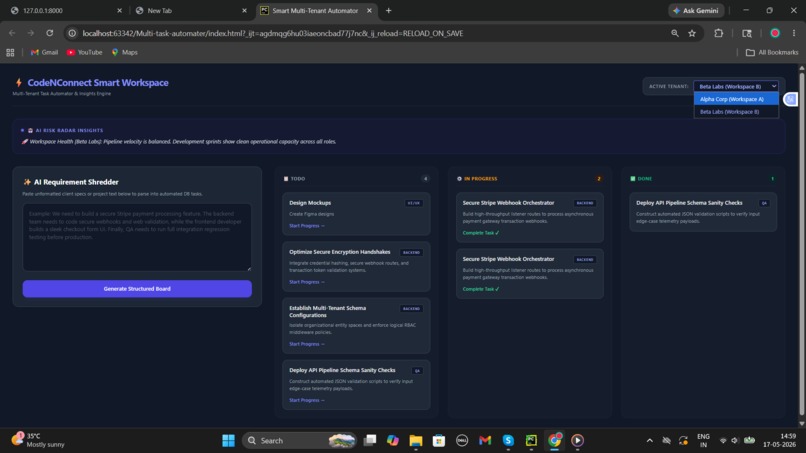This screenshot has width=806, height=453.
Task: Close the Smart Multi-Tenant Automator tab
Action: 369,10
